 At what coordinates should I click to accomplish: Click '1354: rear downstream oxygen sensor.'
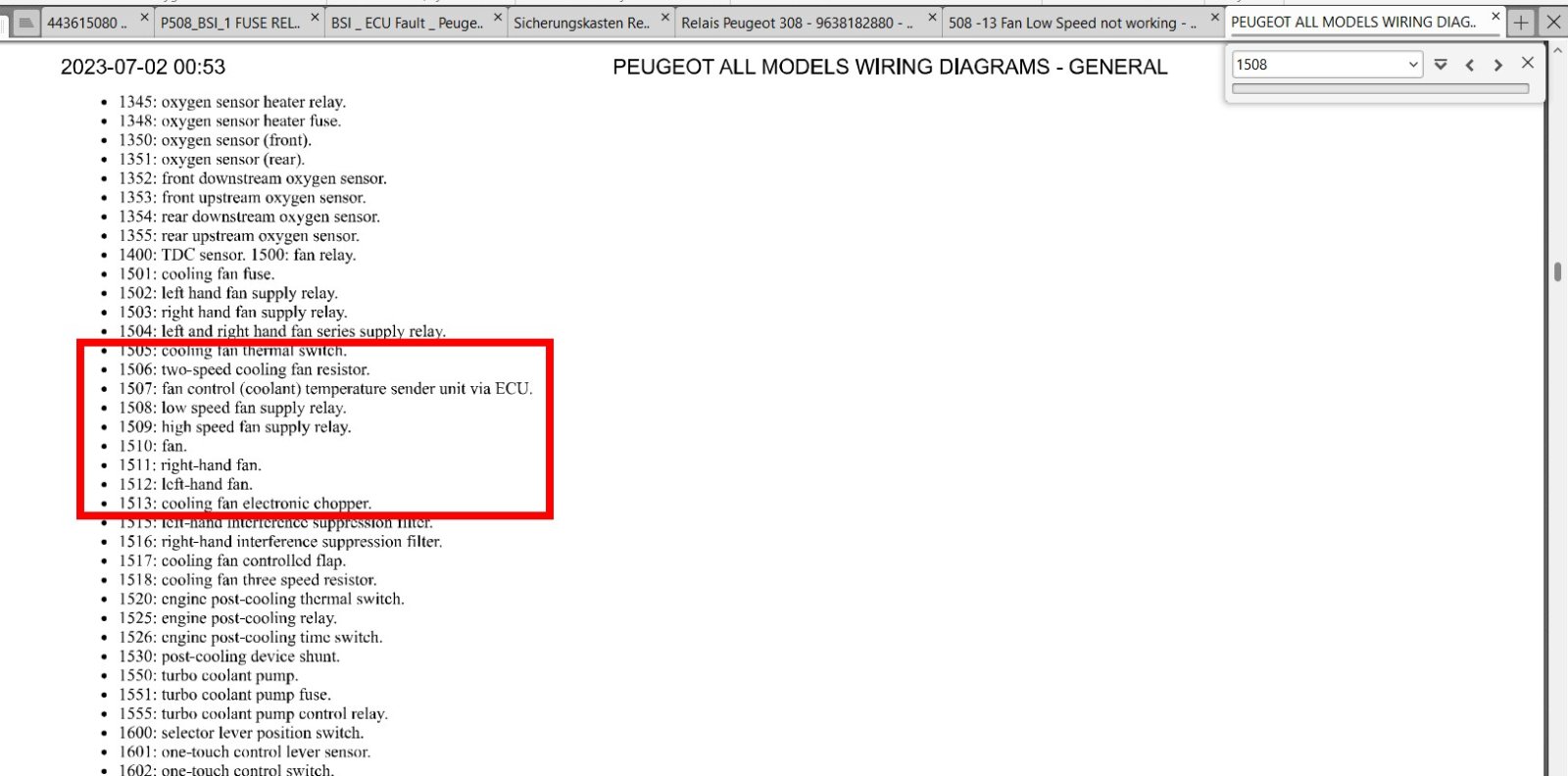pos(249,217)
